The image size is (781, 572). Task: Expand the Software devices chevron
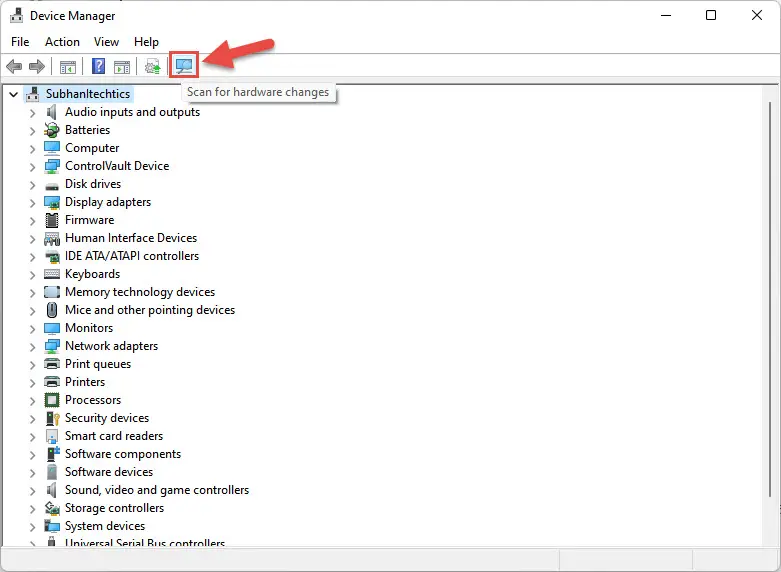pos(33,473)
